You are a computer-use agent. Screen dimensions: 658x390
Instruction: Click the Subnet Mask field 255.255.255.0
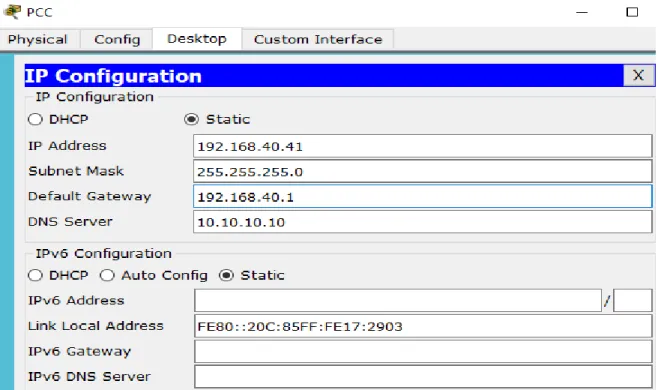(423, 171)
